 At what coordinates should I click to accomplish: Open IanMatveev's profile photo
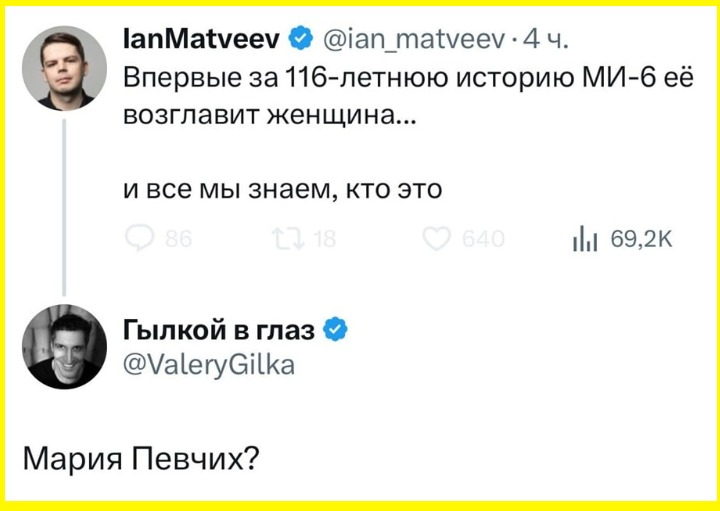click(x=64, y=68)
